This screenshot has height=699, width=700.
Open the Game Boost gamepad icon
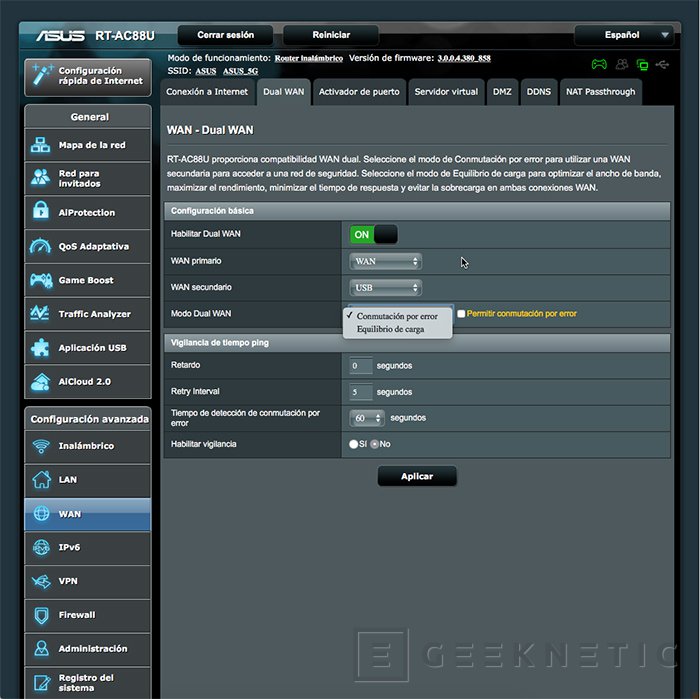pyautogui.click(x=41, y=280)
